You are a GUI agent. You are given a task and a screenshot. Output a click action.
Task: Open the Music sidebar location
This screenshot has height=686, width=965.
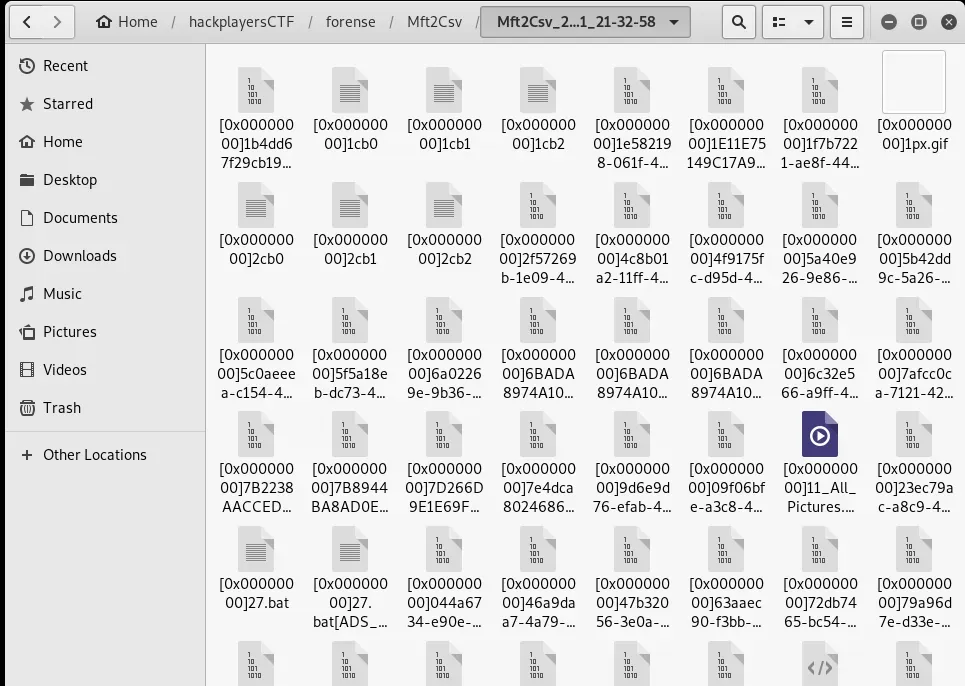point(62,294)
